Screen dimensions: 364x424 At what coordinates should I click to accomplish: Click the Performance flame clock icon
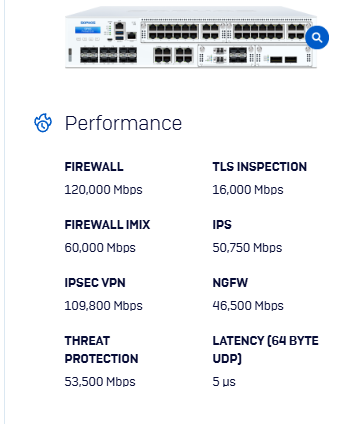coord(43,123)
